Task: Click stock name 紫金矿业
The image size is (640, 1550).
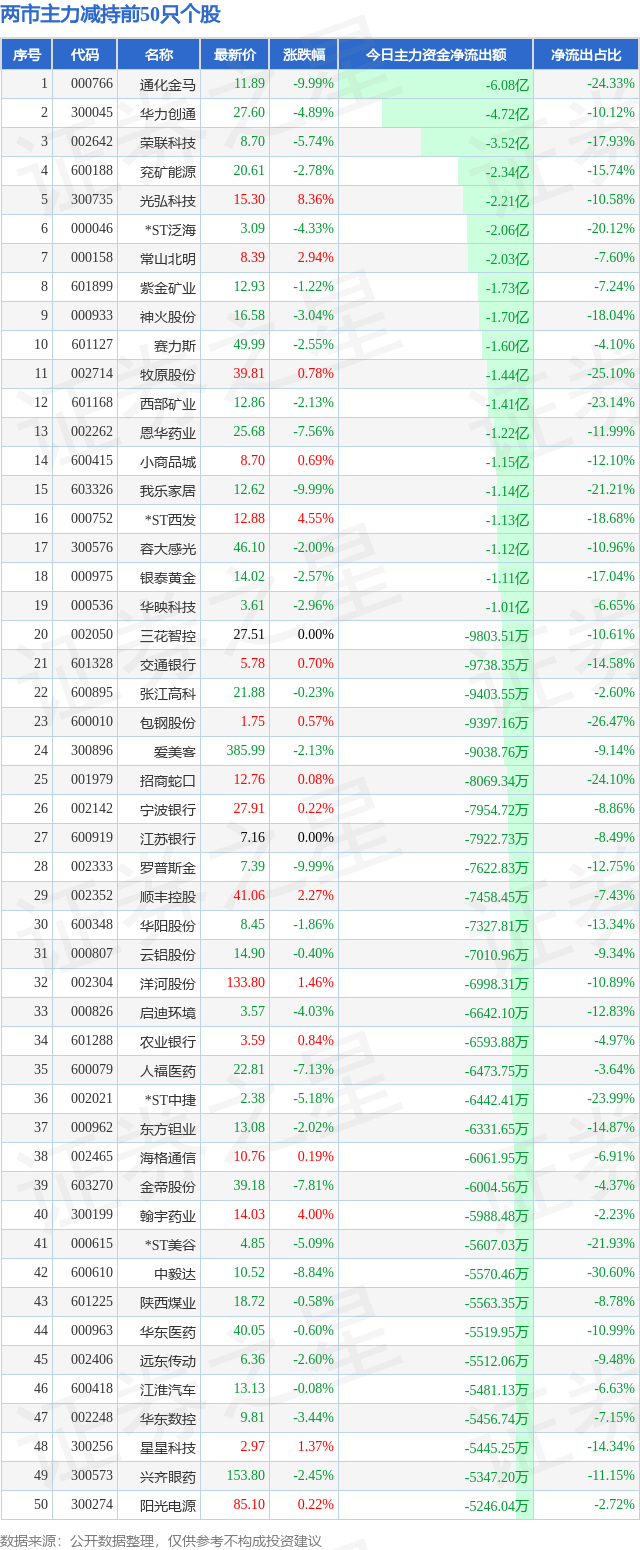Action: 168,288
